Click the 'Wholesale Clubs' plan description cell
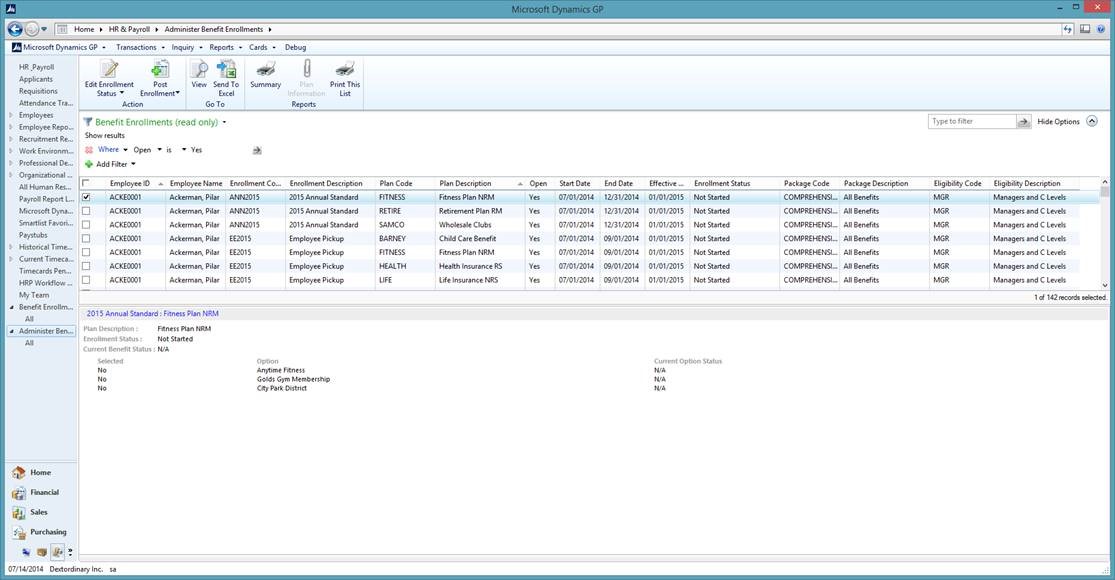This screenshot has width=1115, height=580. pyautogui.click(x=465, y=225)
